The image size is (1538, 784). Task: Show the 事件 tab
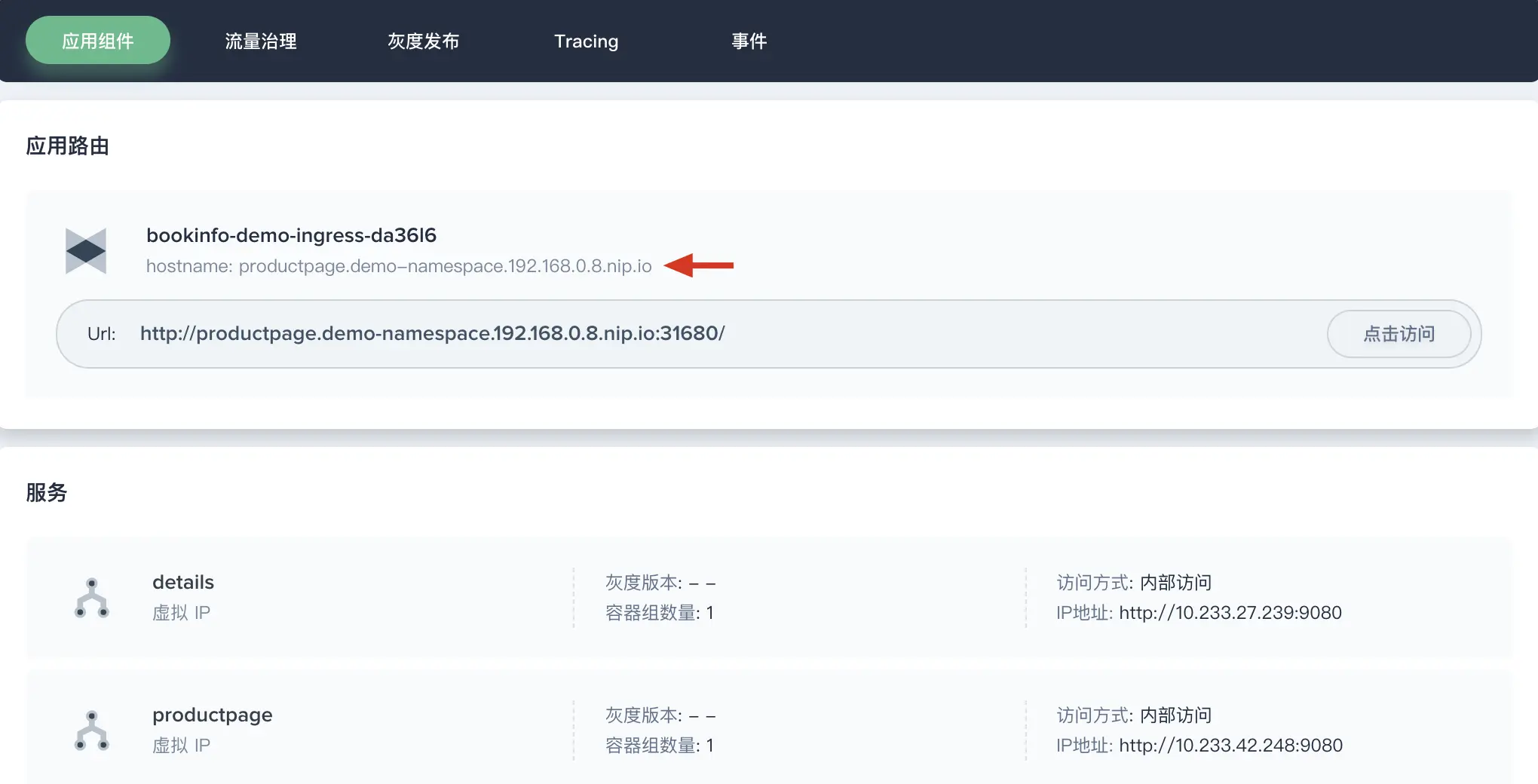(x=749, y=41)
